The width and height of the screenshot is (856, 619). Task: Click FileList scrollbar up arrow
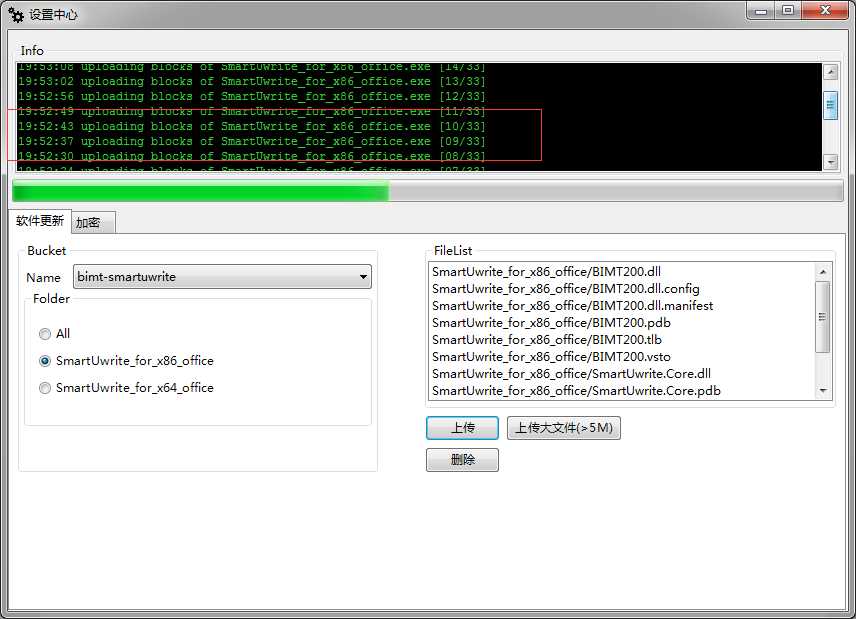[823, 271]
